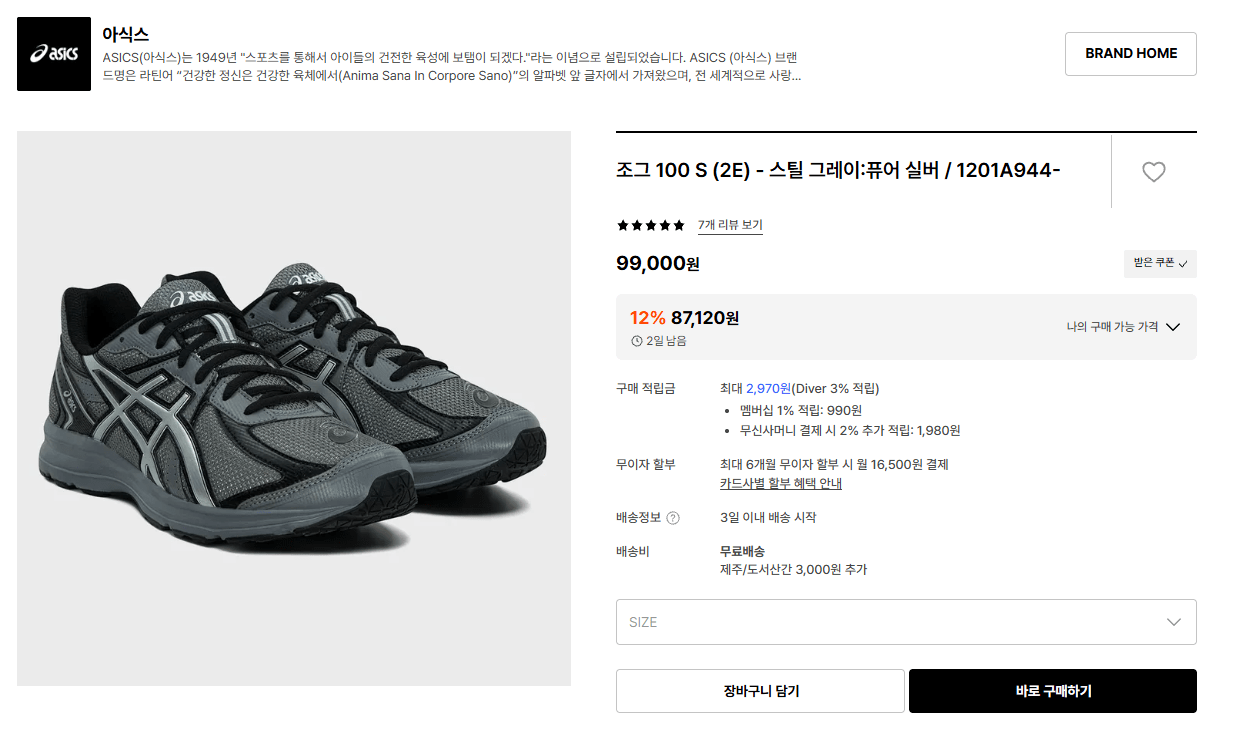Click the five-star rating icons

pos(651,225)
